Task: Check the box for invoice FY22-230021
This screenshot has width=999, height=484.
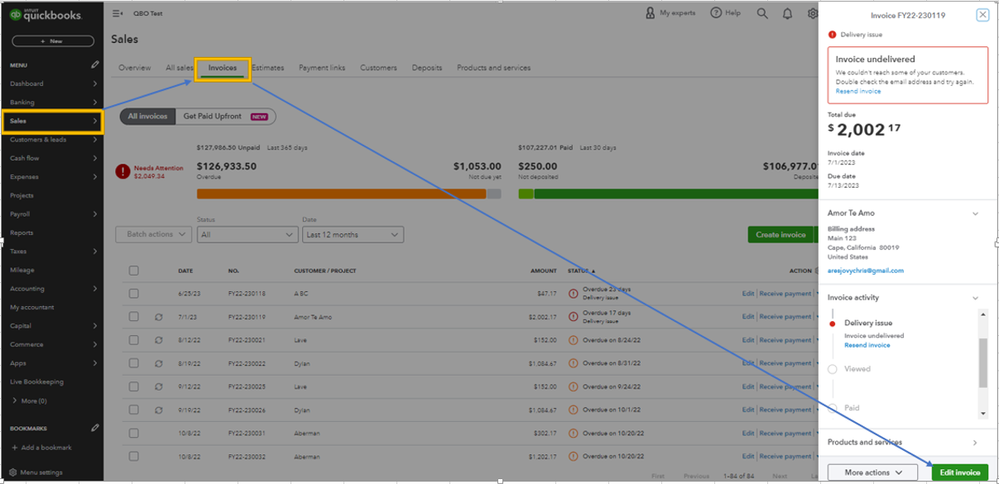Action: click(x=134, y=340)
